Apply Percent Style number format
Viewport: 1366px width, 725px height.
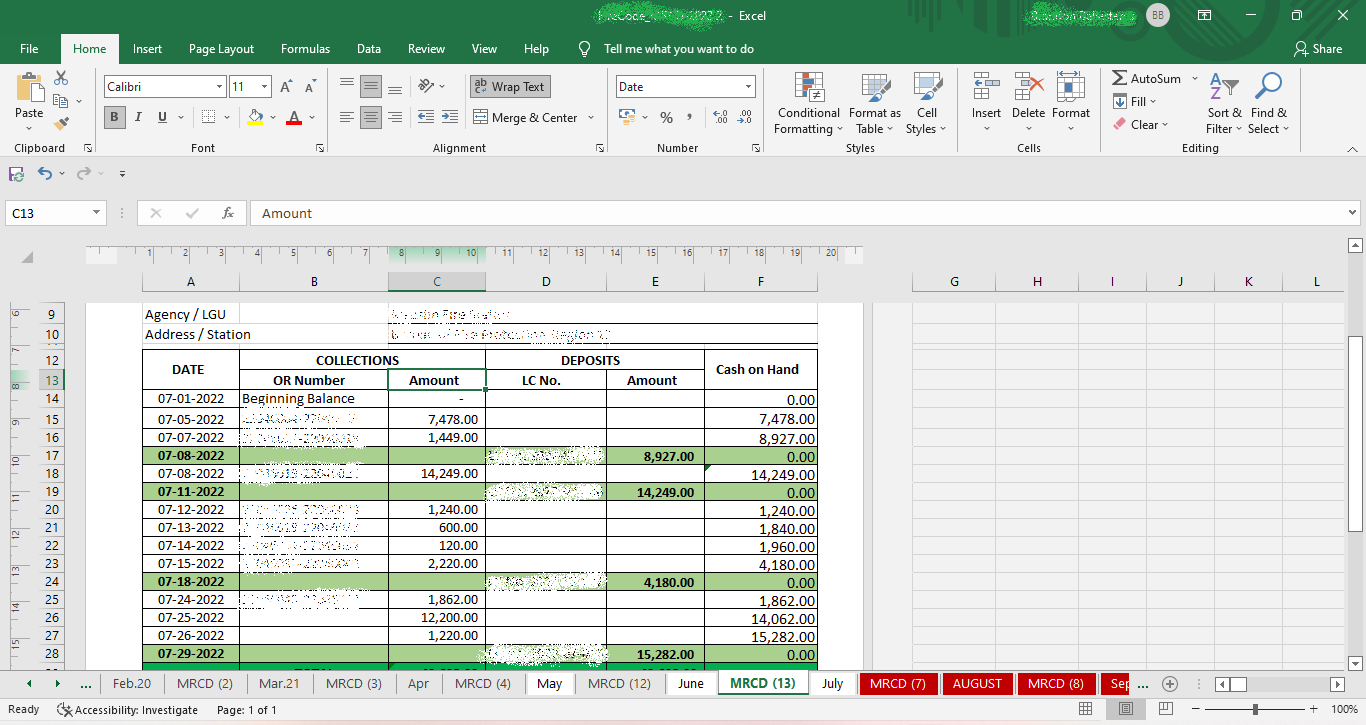tap(665, 117)
